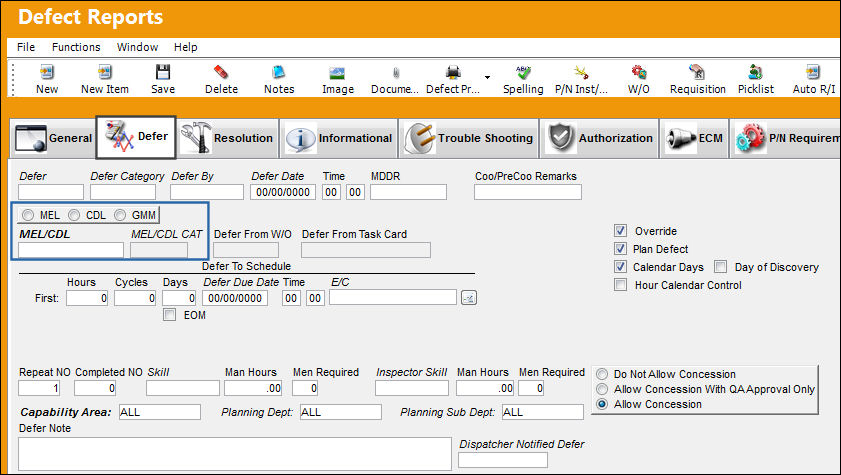Click the Auto R/I toolbar icon

click(813, 72)
